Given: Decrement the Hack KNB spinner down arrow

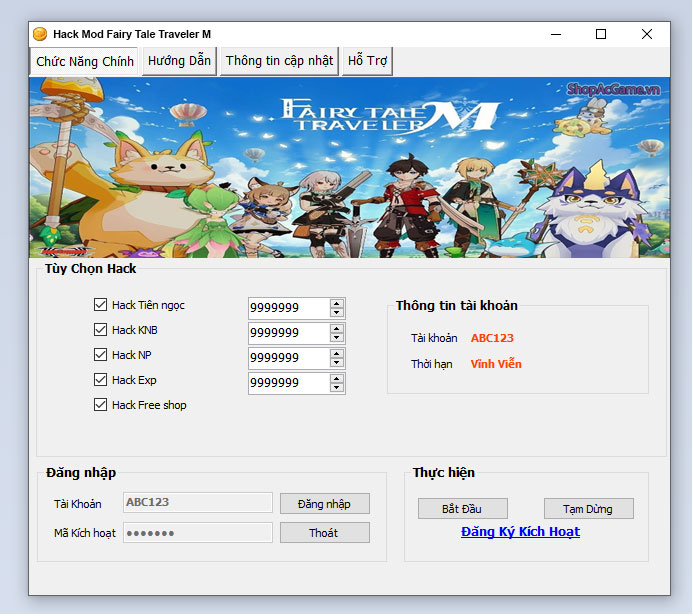Looking at the screenshot, I should [337, 338].
